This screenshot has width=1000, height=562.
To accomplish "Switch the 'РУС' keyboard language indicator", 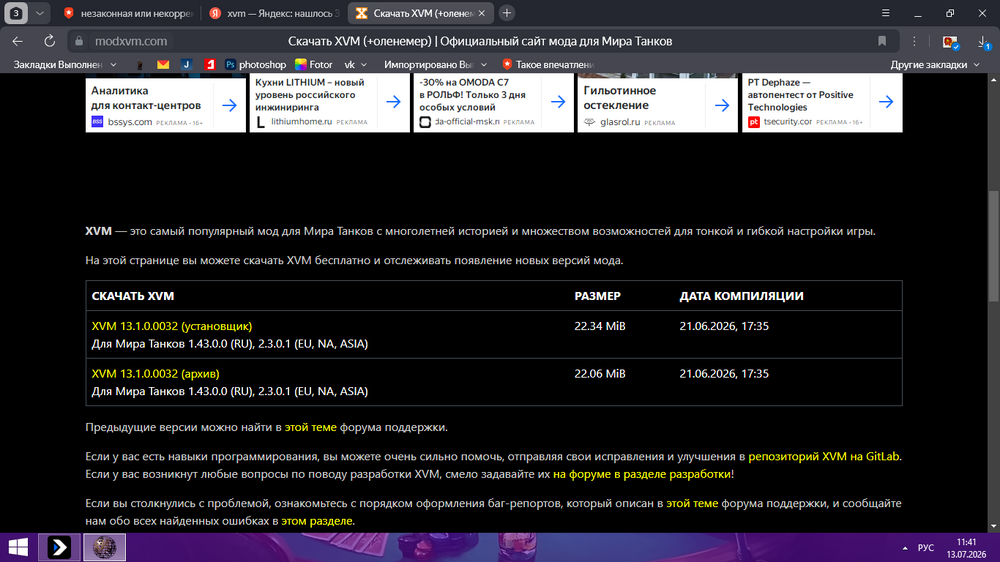I will 926,548.
